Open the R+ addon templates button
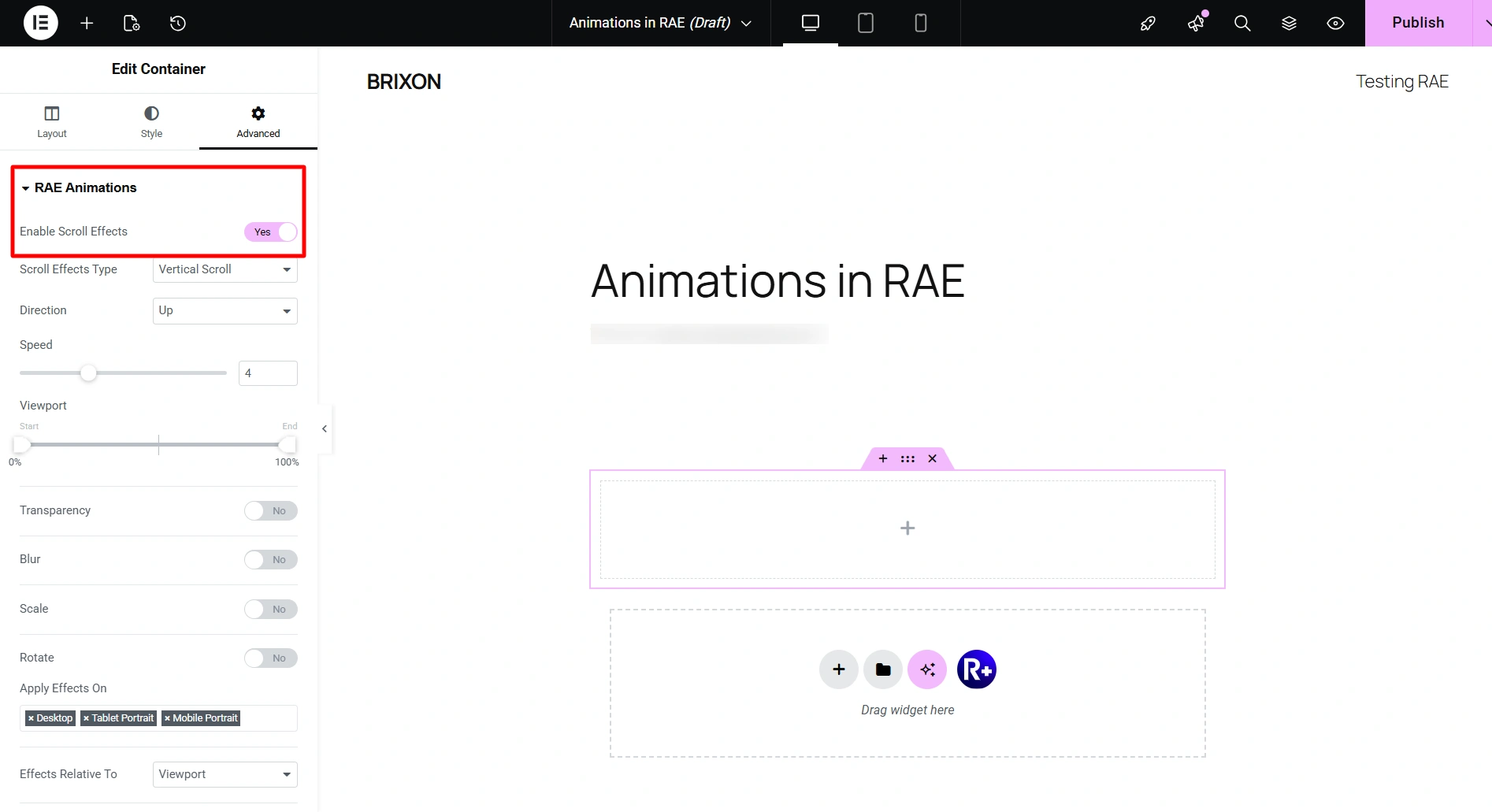 pyautogui.click(x=977, y=669)
